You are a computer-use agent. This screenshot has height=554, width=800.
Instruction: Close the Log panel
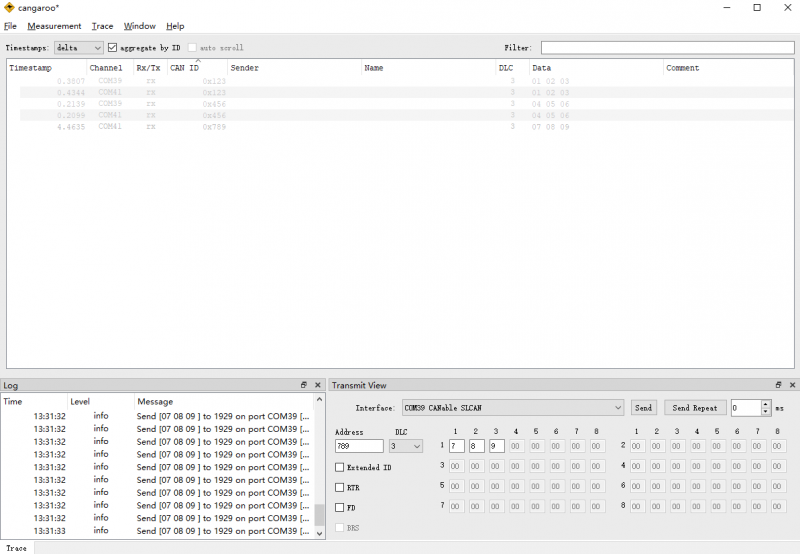[x=318, y=385]
